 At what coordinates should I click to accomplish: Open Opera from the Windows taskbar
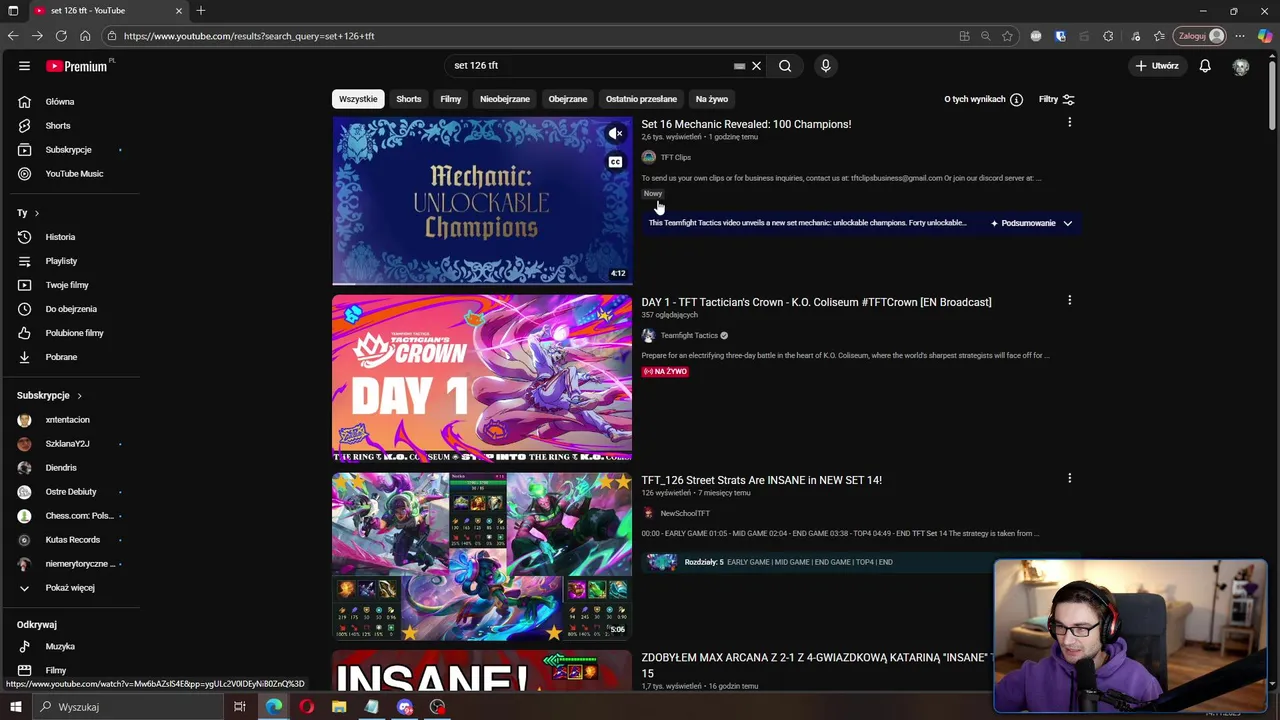pos(306,707)
